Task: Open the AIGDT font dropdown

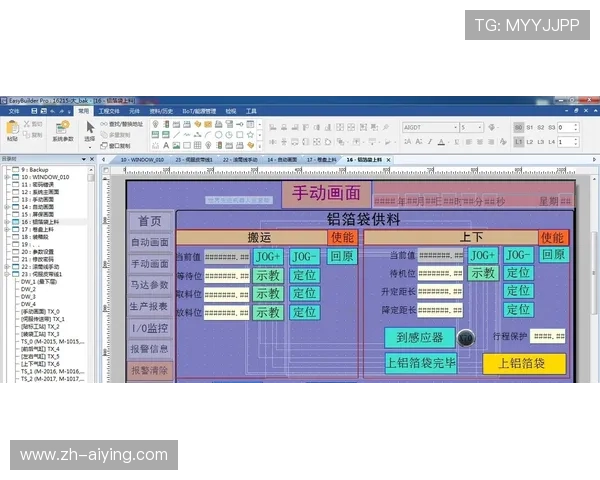Action: click(455, 127)
